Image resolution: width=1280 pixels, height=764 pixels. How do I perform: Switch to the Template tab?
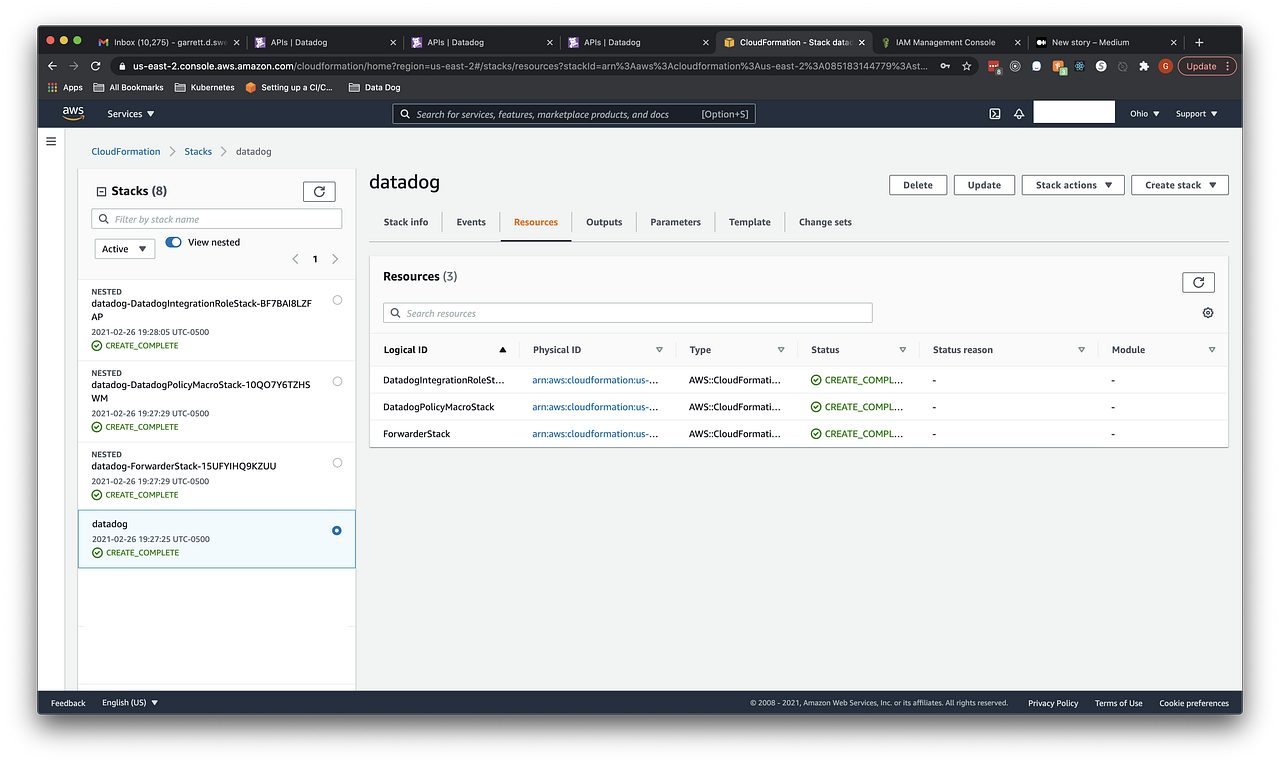[749, 221]
